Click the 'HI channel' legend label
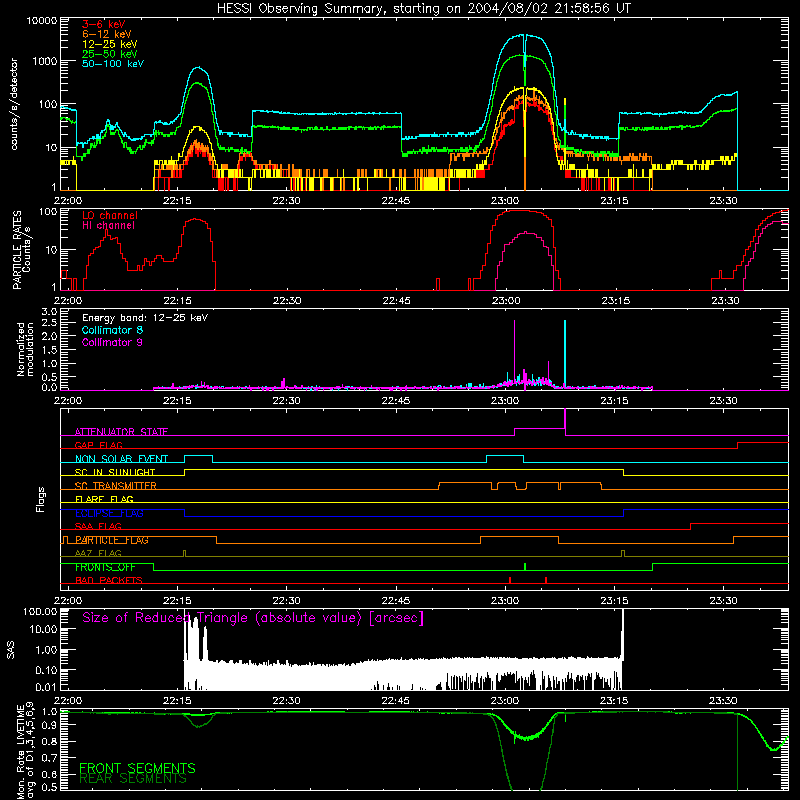The height and width of the screenshot is (800, 800). coord(108,226)
